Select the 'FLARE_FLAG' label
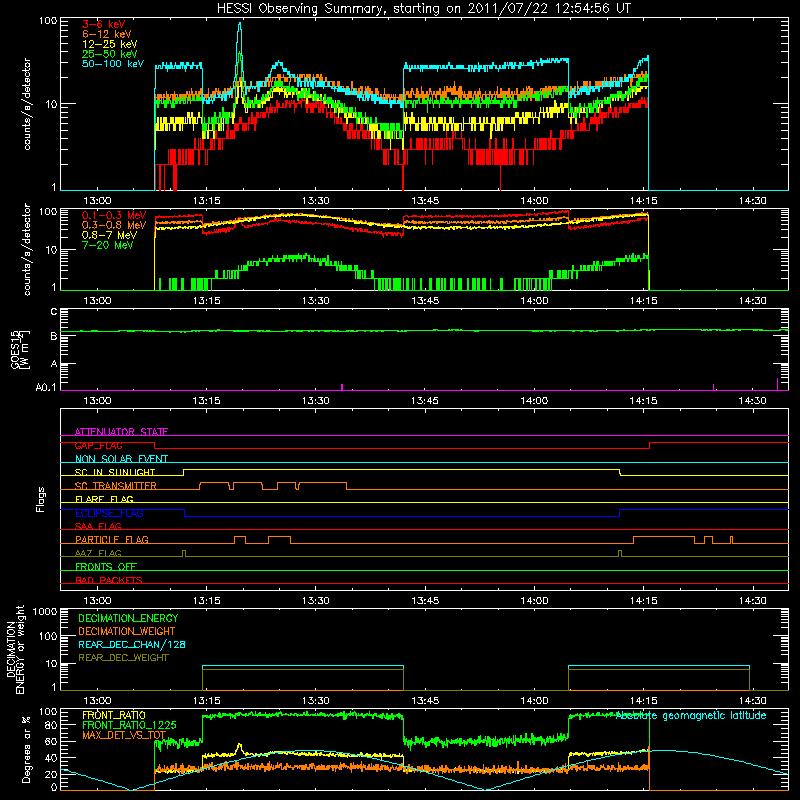This screenshot has width=800, height=800. [104, 499]
